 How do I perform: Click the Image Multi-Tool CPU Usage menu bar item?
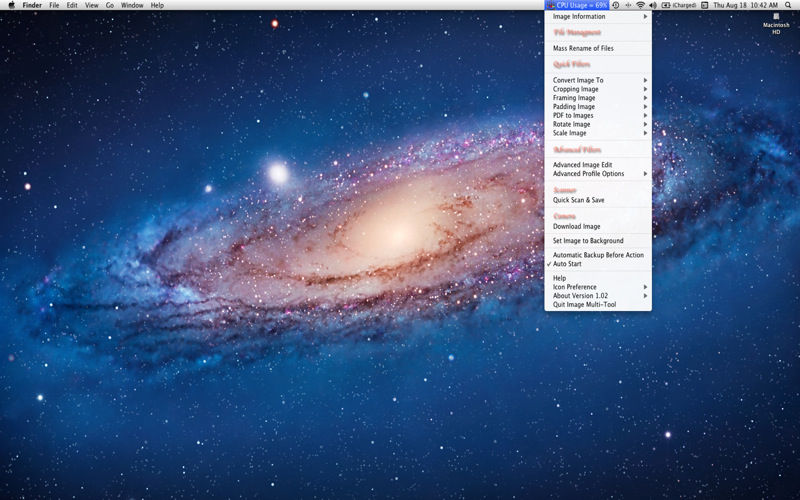[577, 5]
